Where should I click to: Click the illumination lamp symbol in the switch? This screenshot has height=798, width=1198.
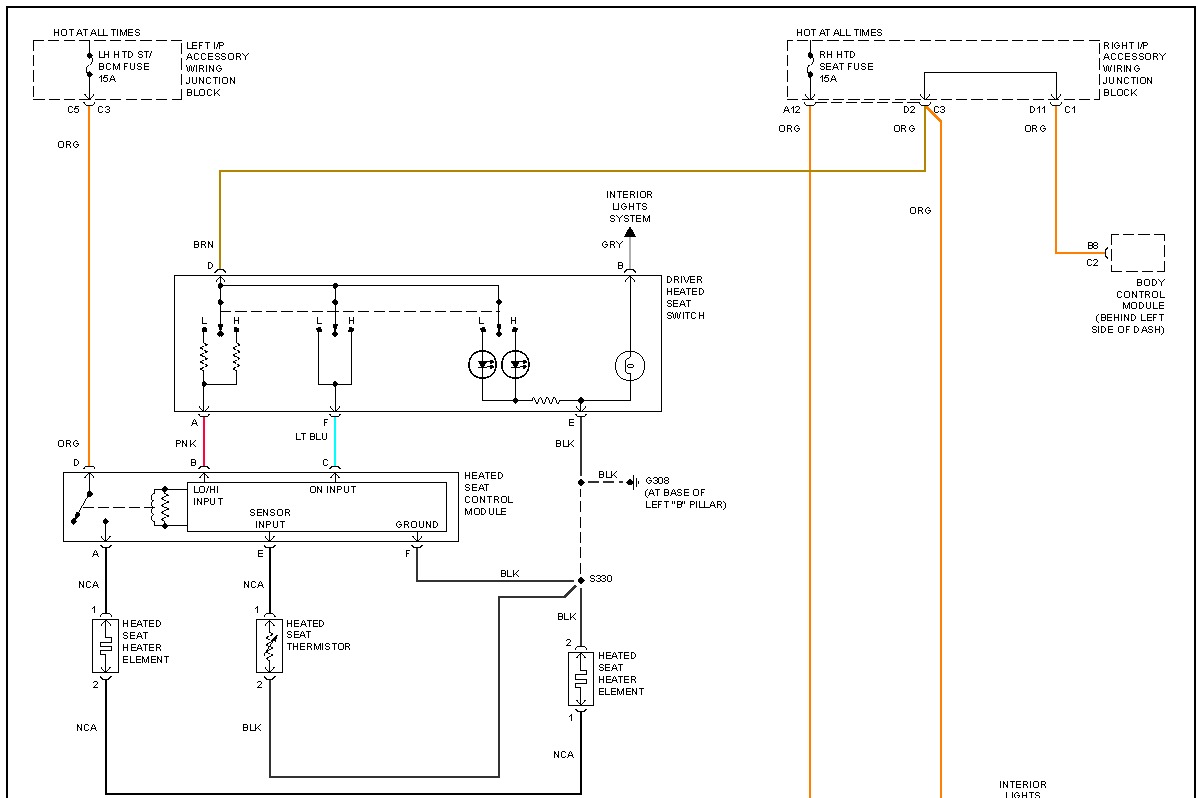click(x=630, y=365)
